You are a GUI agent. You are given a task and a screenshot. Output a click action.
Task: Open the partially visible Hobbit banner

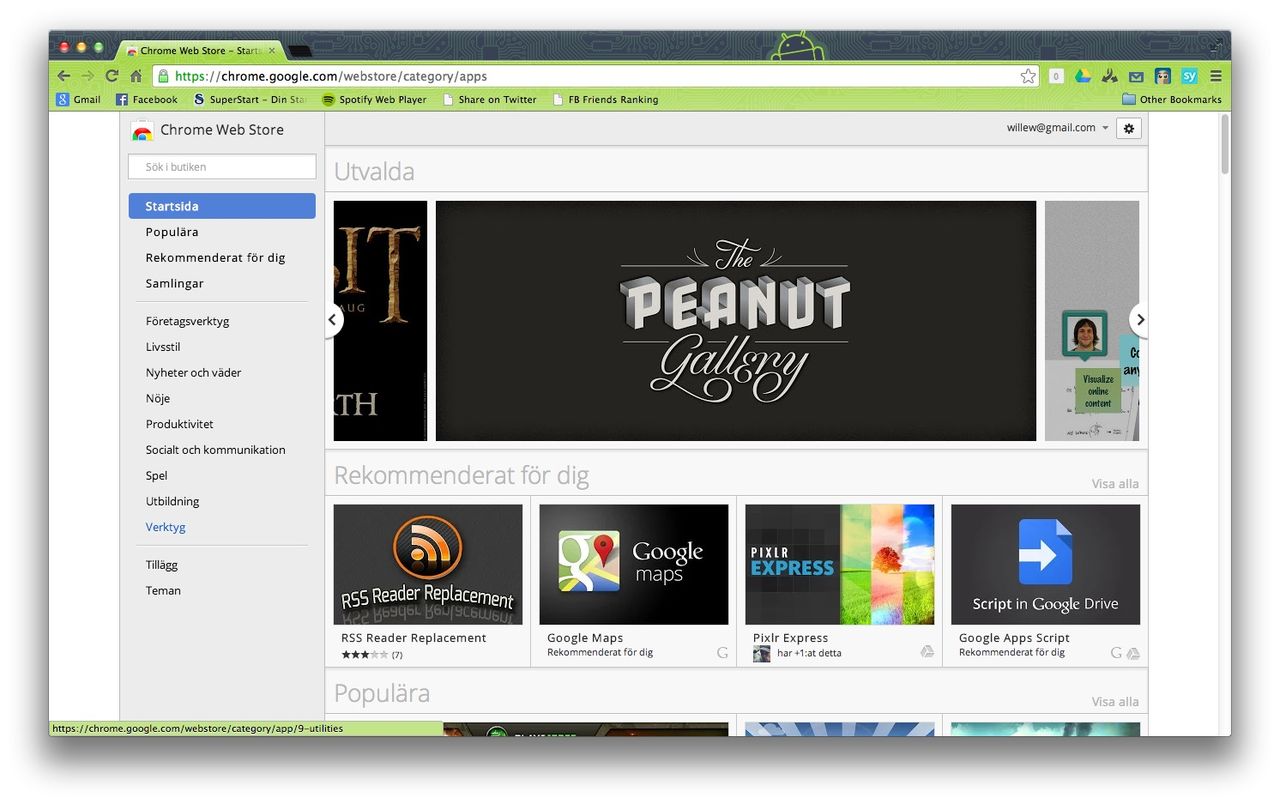point(380,321)
